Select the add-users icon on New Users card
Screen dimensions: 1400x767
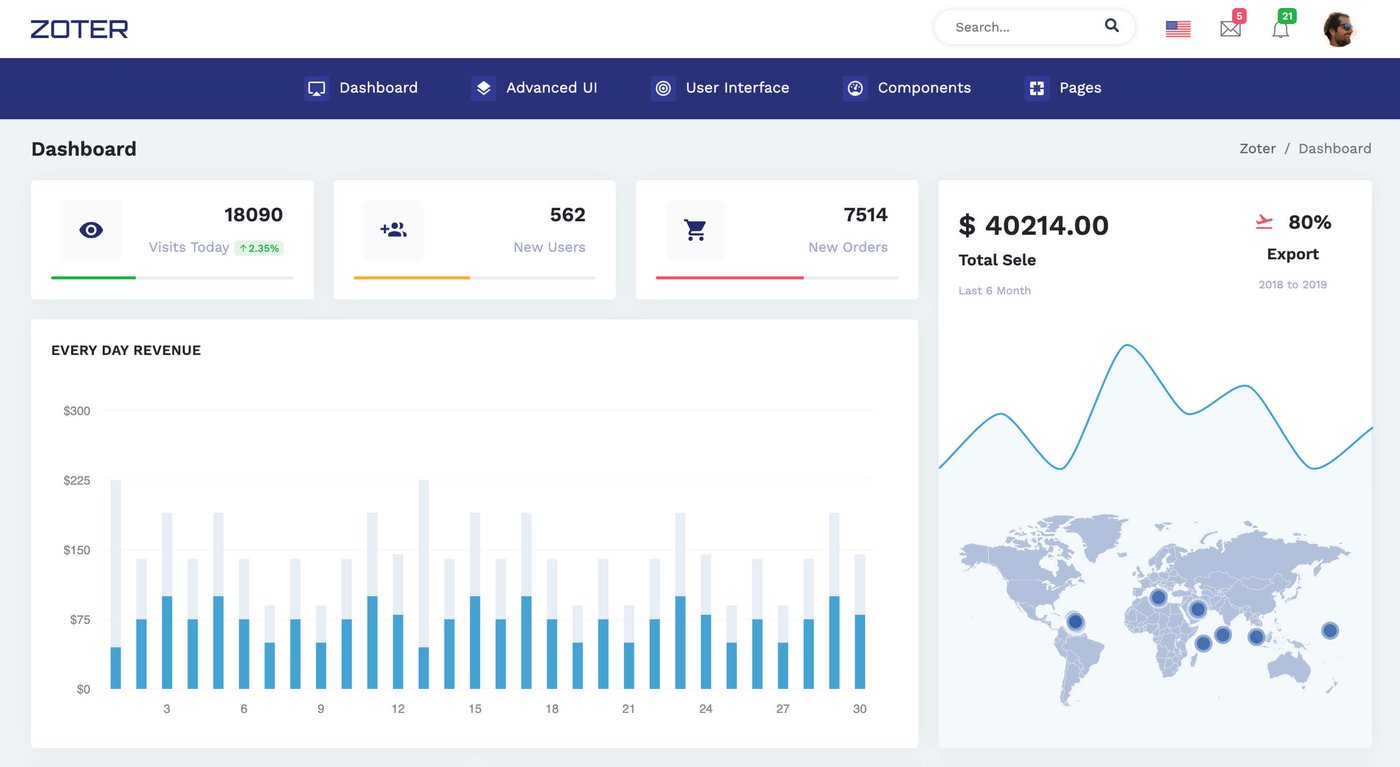tap(393, 229)
